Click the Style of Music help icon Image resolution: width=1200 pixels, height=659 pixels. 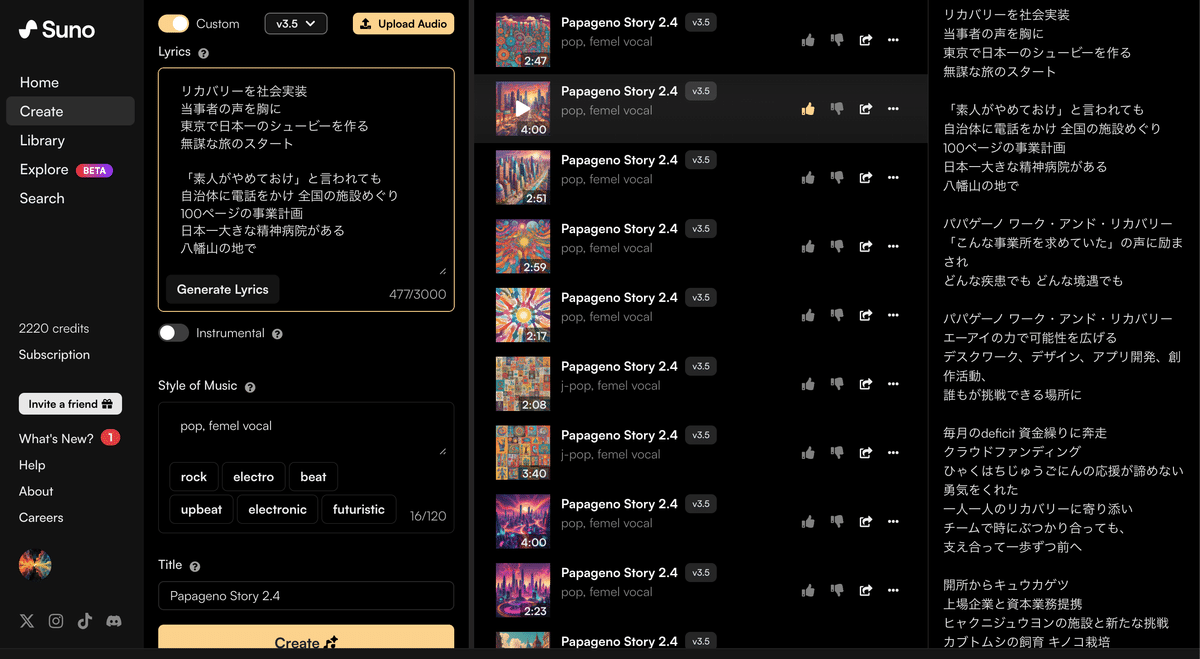250,386
